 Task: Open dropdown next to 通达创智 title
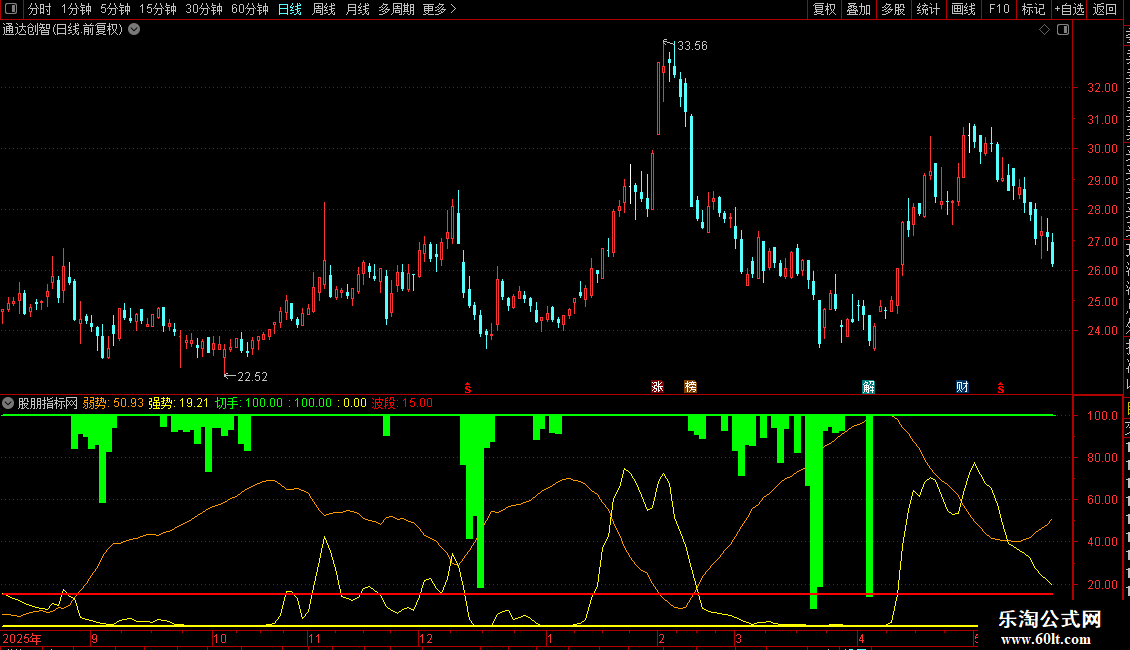tap(134, 30)
